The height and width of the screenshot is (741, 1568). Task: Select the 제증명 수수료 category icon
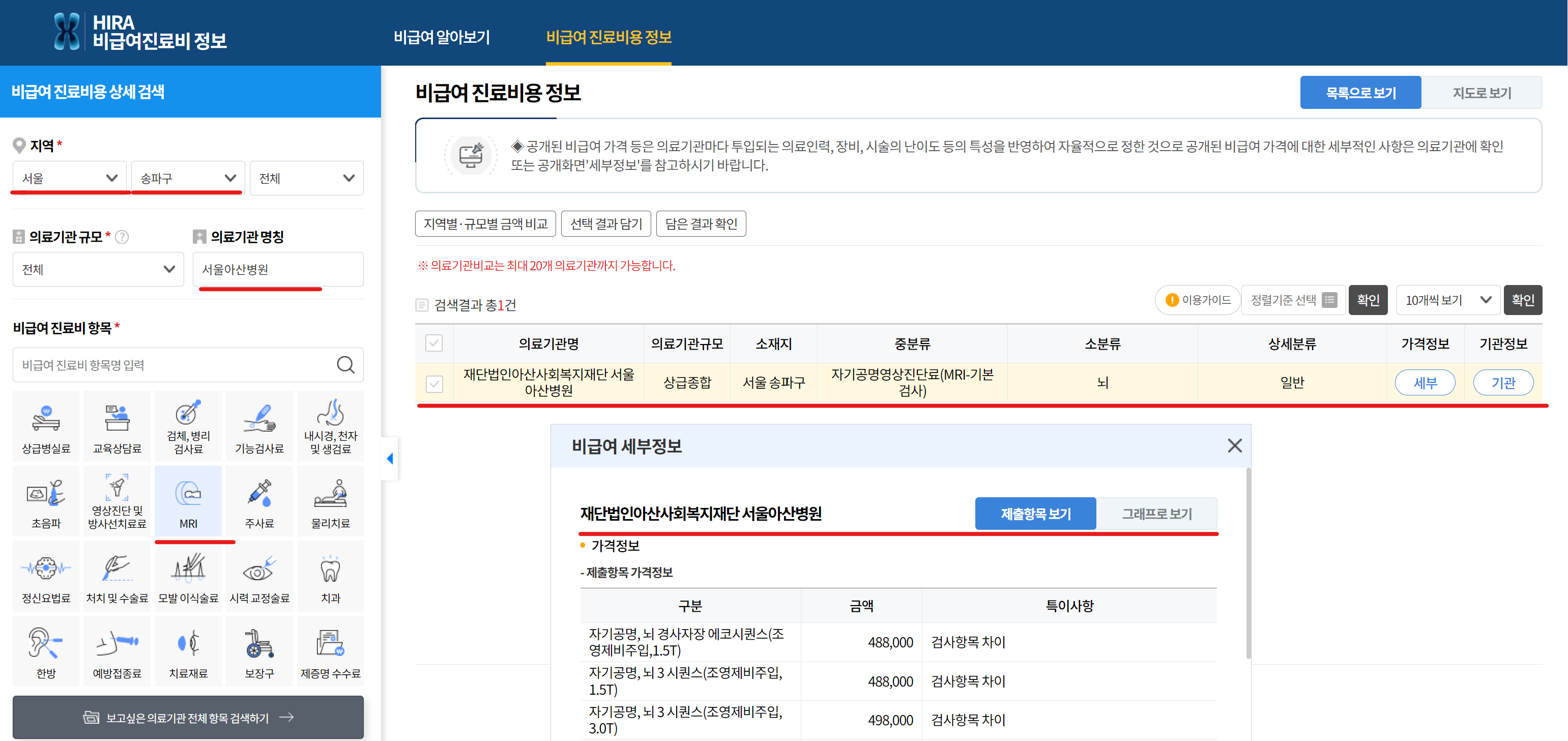point(331,651)
